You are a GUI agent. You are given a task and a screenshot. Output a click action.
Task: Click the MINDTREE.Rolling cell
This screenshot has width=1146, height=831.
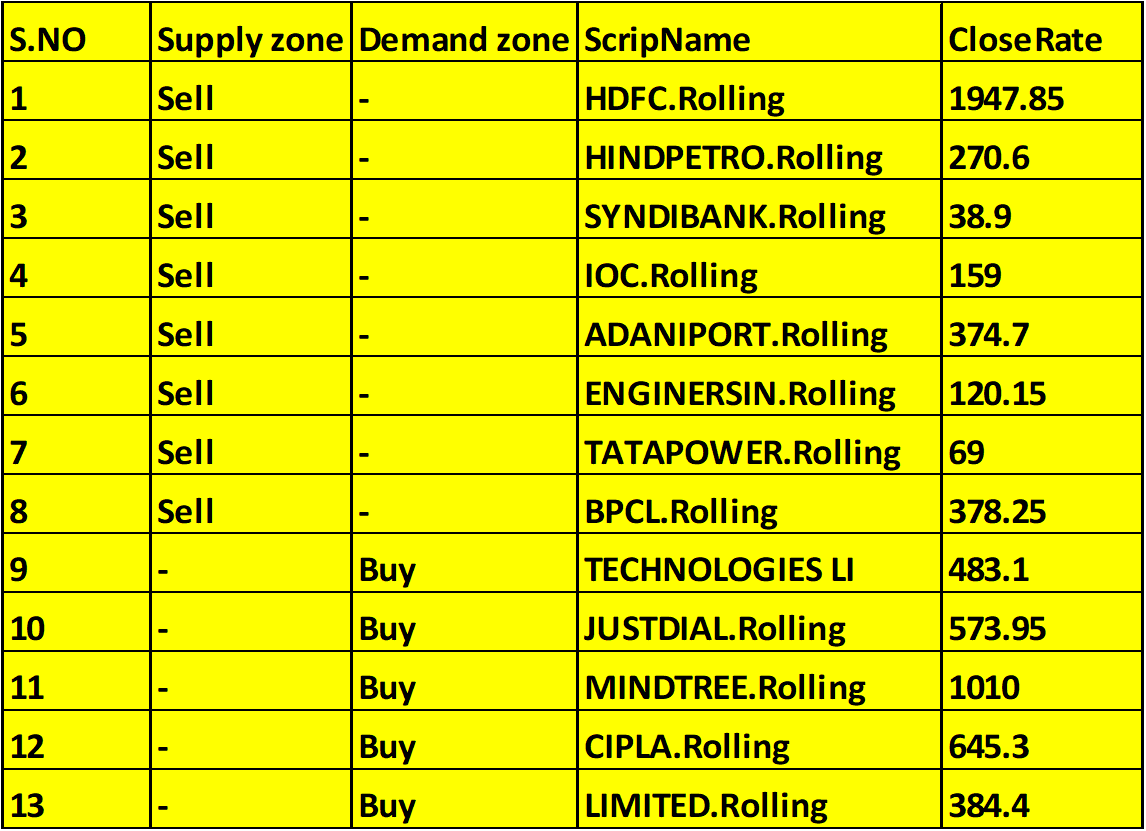tap(725, 688)
